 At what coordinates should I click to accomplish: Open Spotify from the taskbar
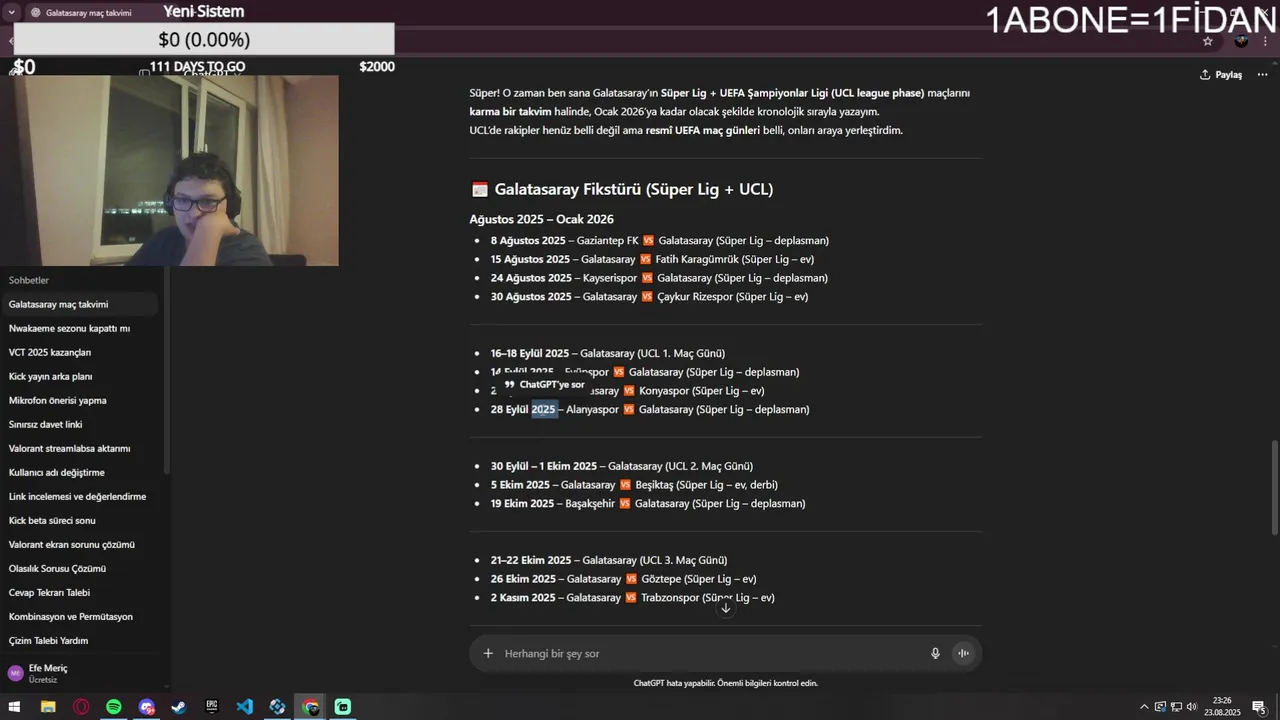[x=114, y=707]
